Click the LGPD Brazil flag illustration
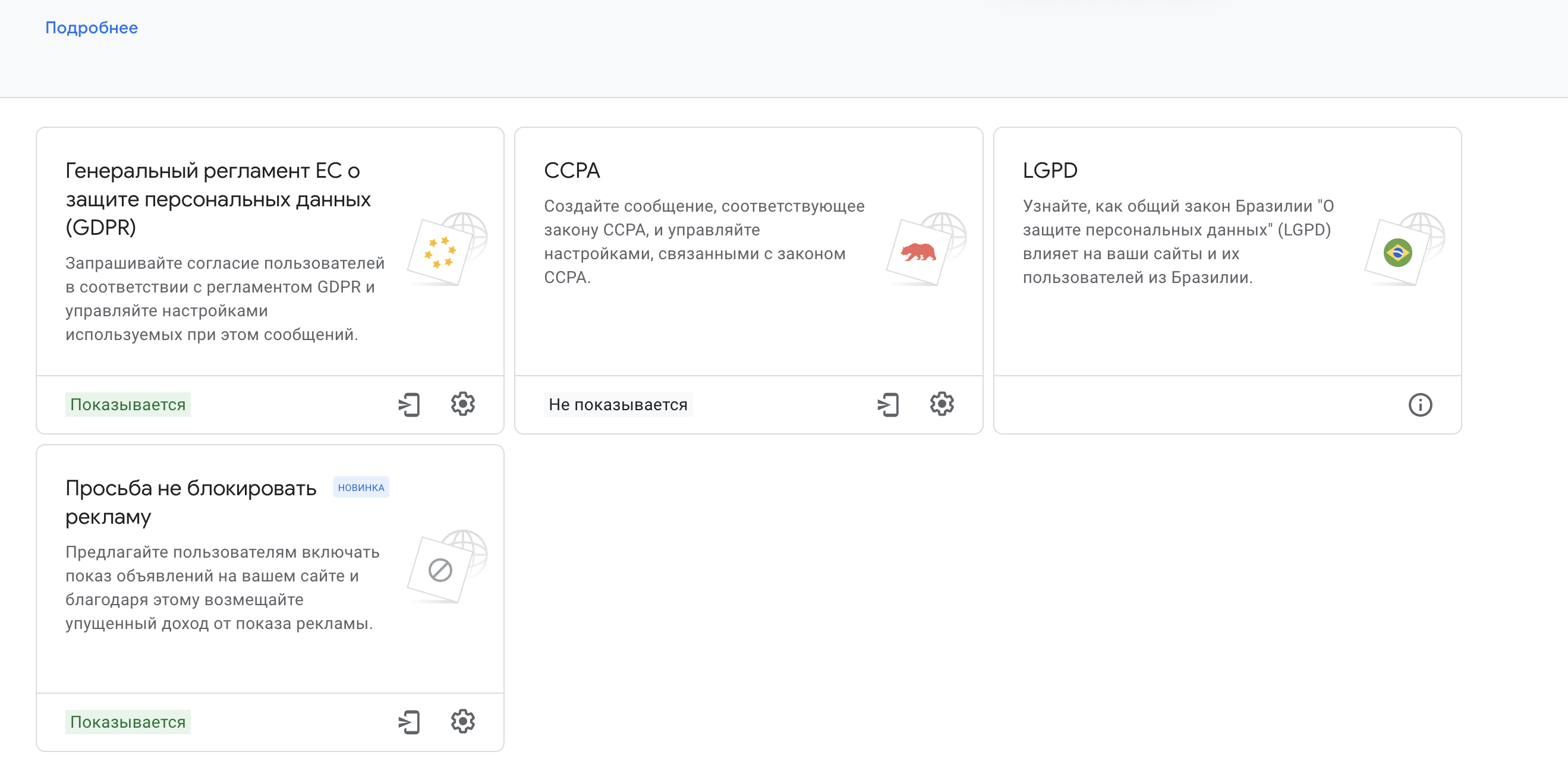Image resolution: width=1568 pixels, height=780 pixels. (x=1405, y=250)
